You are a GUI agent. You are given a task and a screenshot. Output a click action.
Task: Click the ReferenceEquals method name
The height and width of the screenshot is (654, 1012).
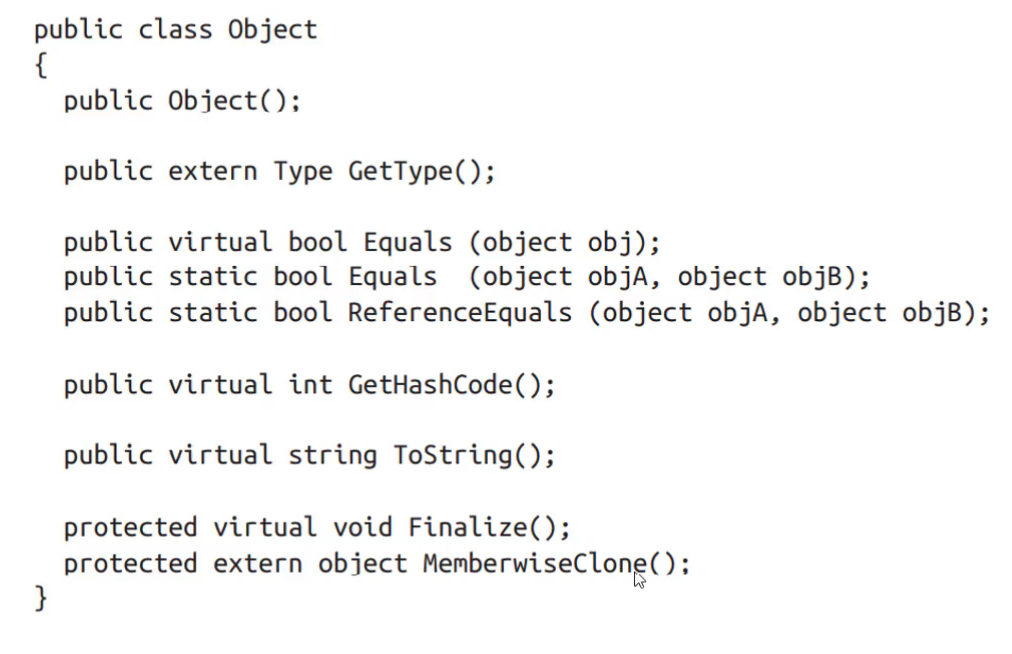click(x=460, y=312)
